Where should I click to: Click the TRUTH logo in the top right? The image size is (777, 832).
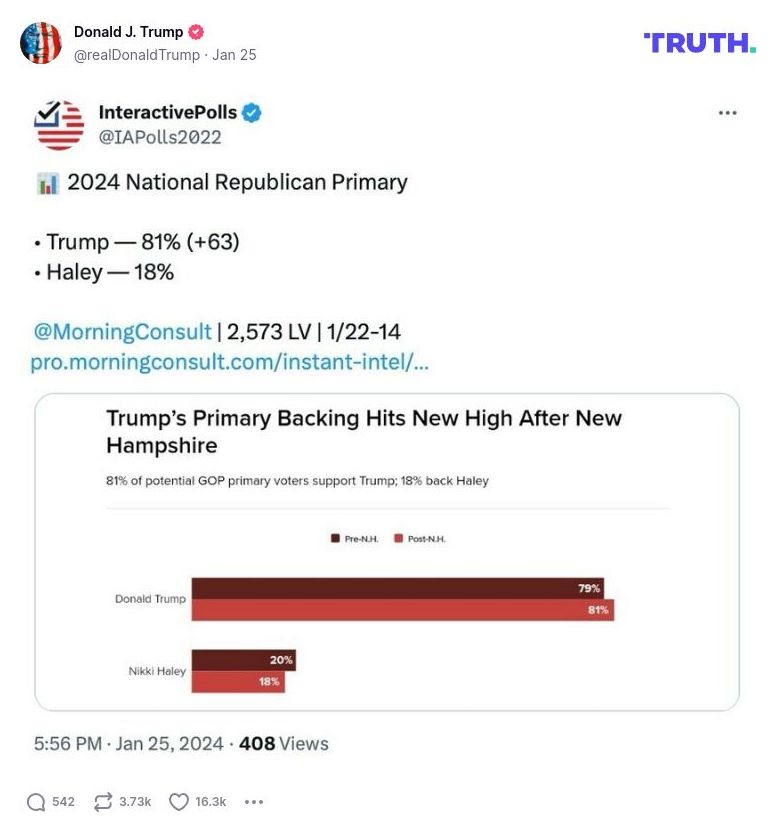pos(700,43)
